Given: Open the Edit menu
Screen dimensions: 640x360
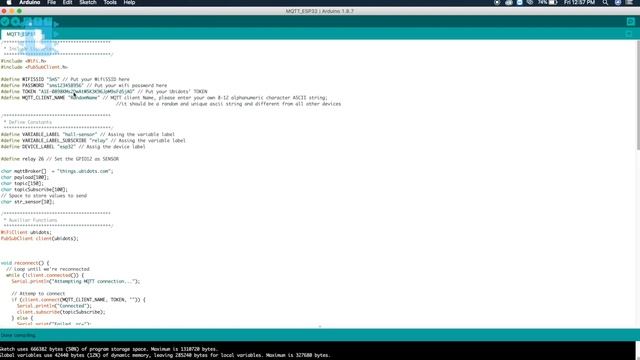Looking at the screenshot, I should [67, 2].
